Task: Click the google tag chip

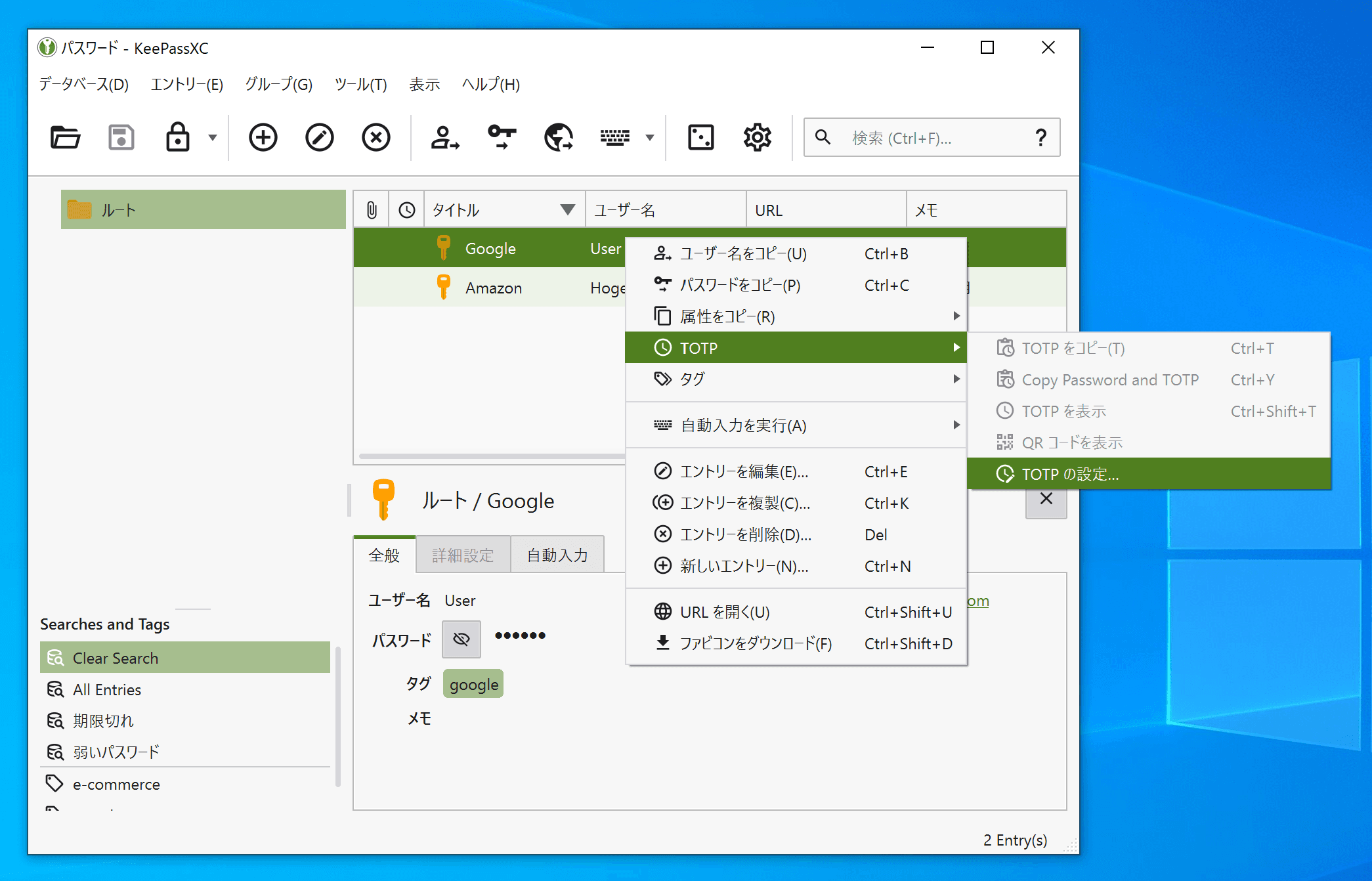Action: coord(473,684)
